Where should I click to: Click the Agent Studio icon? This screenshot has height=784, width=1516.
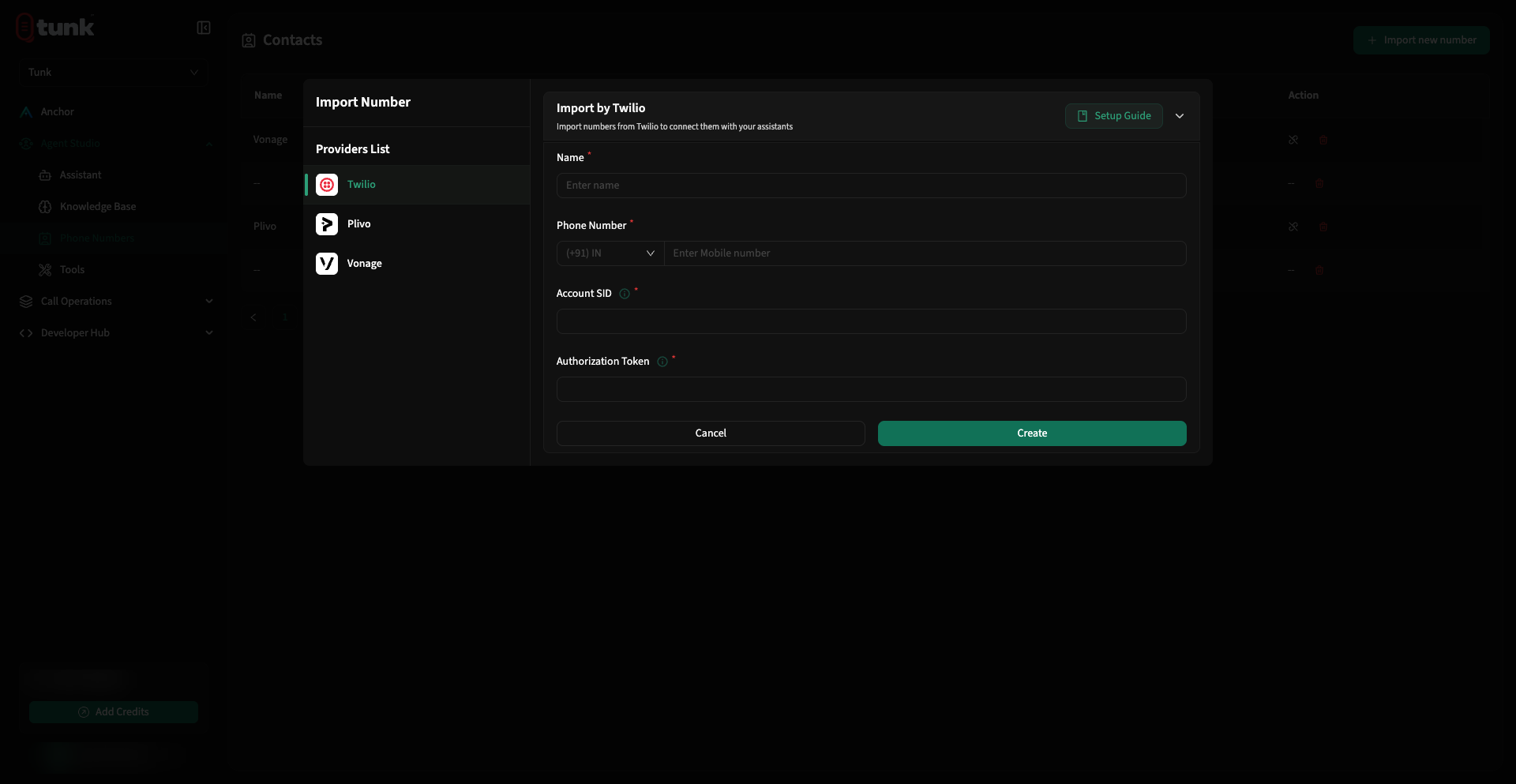[x=26, y=144]
